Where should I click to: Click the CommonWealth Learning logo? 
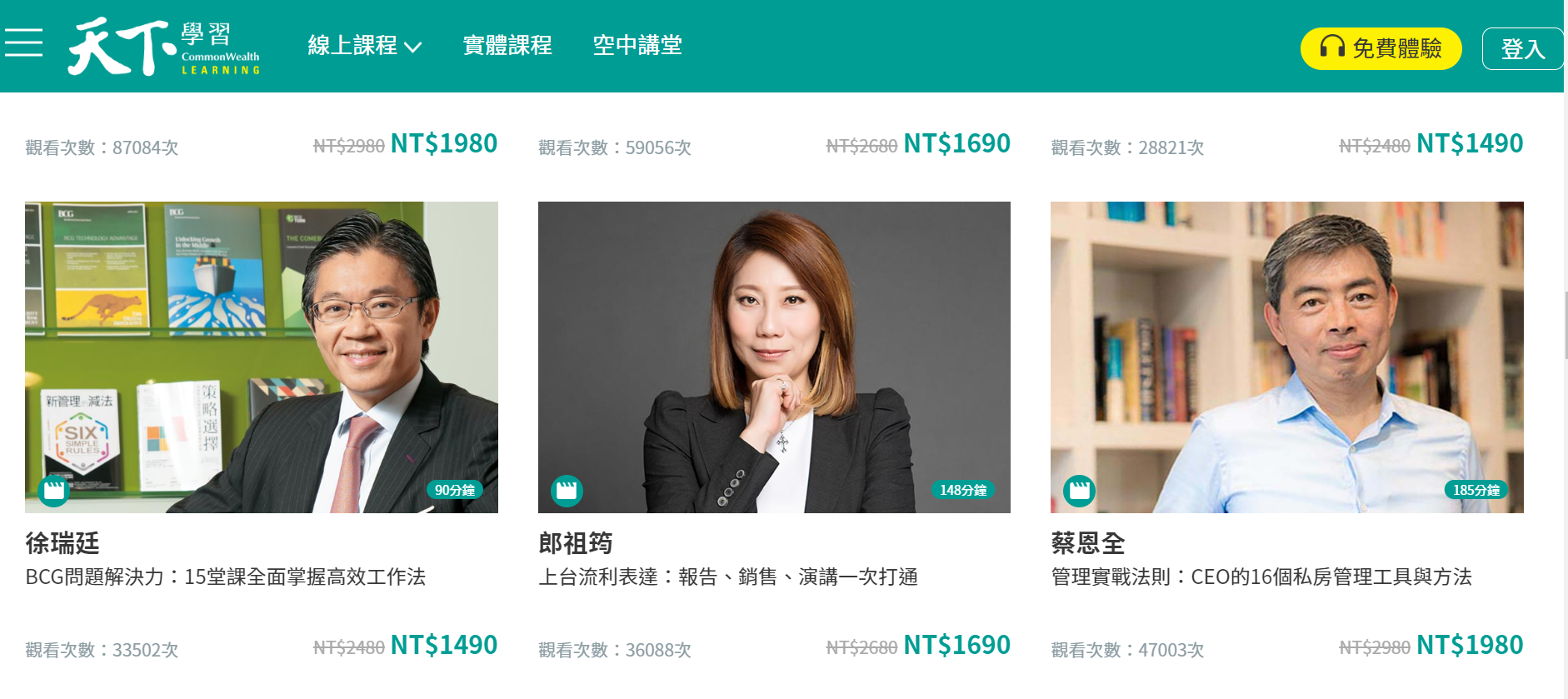(x=164, y=47)
